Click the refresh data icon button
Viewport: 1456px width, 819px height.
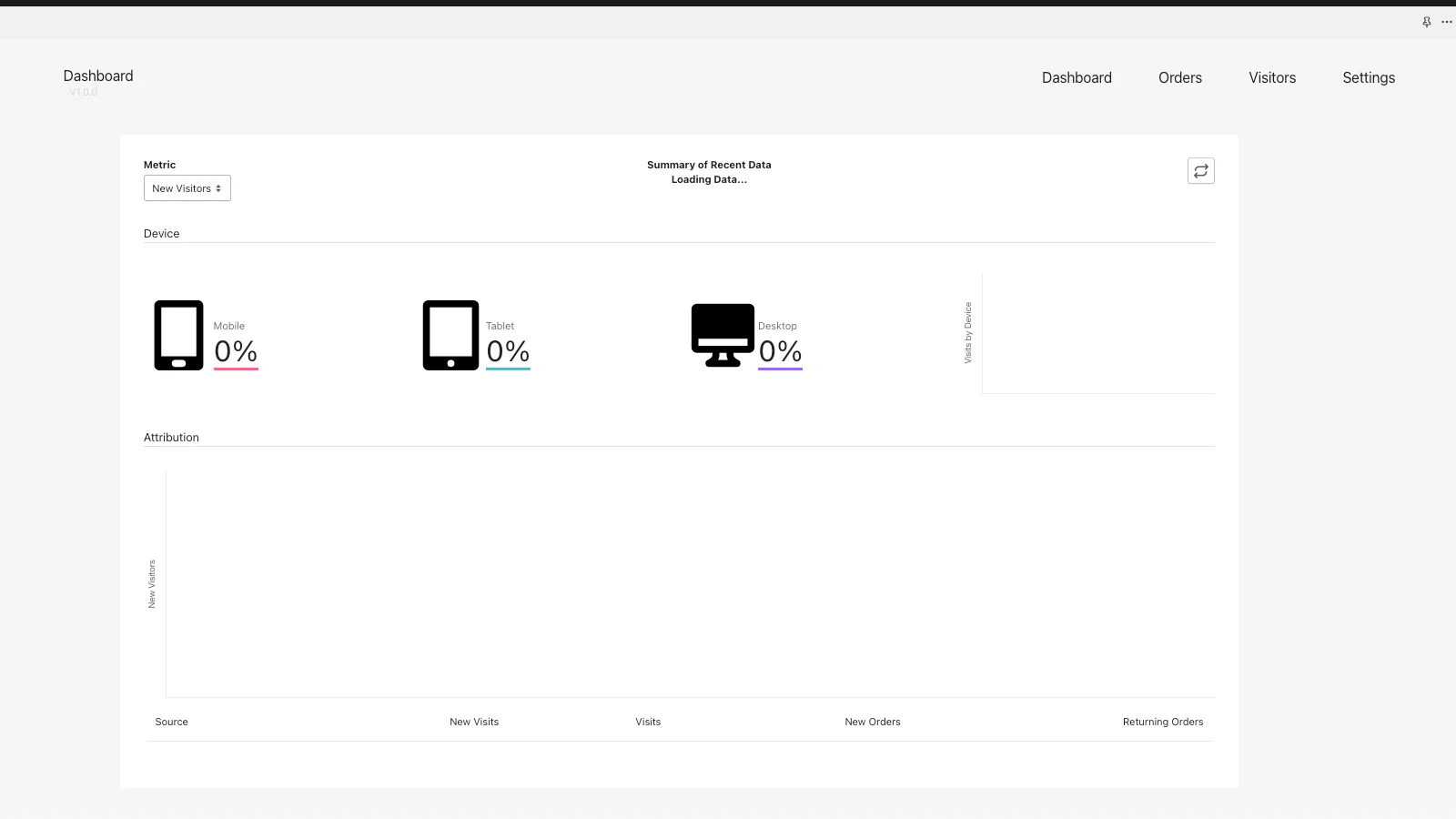(x=1200, y=171)
